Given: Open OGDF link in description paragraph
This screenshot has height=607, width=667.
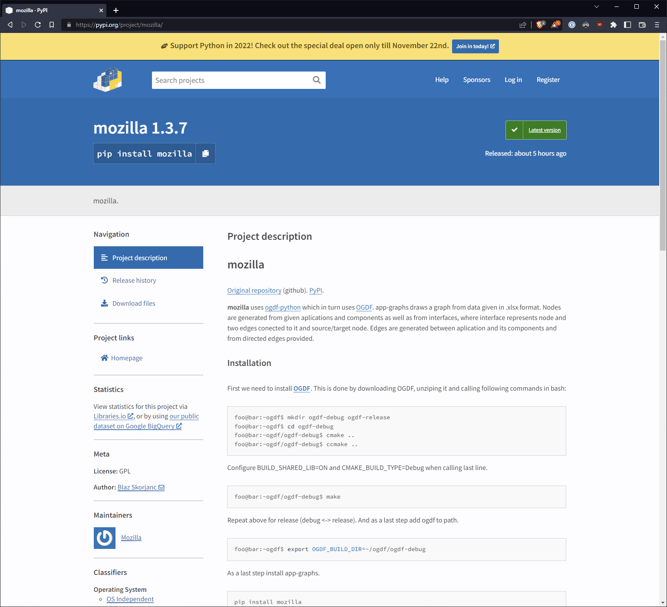Looking at the screenshot, I should tap(364, 307).
